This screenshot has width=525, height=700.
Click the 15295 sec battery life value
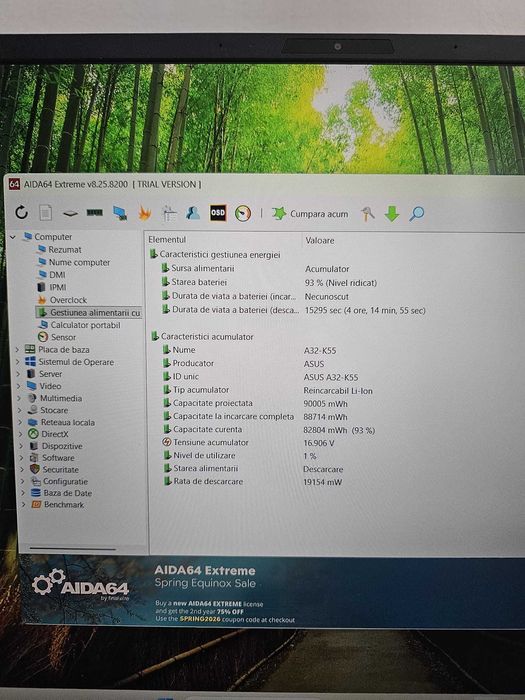(365, 310)
